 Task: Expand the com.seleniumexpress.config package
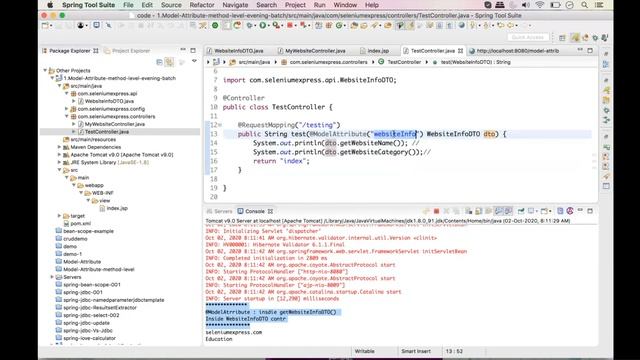(67, 109)
